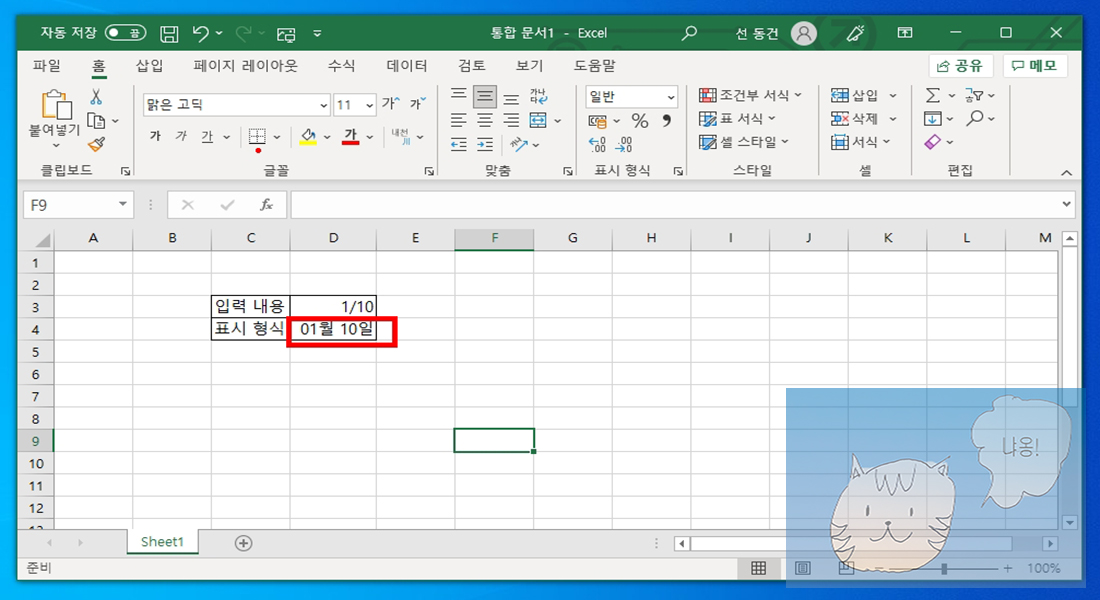
Task: Click the Decrease Indent icon
Action: click(459, 145)
